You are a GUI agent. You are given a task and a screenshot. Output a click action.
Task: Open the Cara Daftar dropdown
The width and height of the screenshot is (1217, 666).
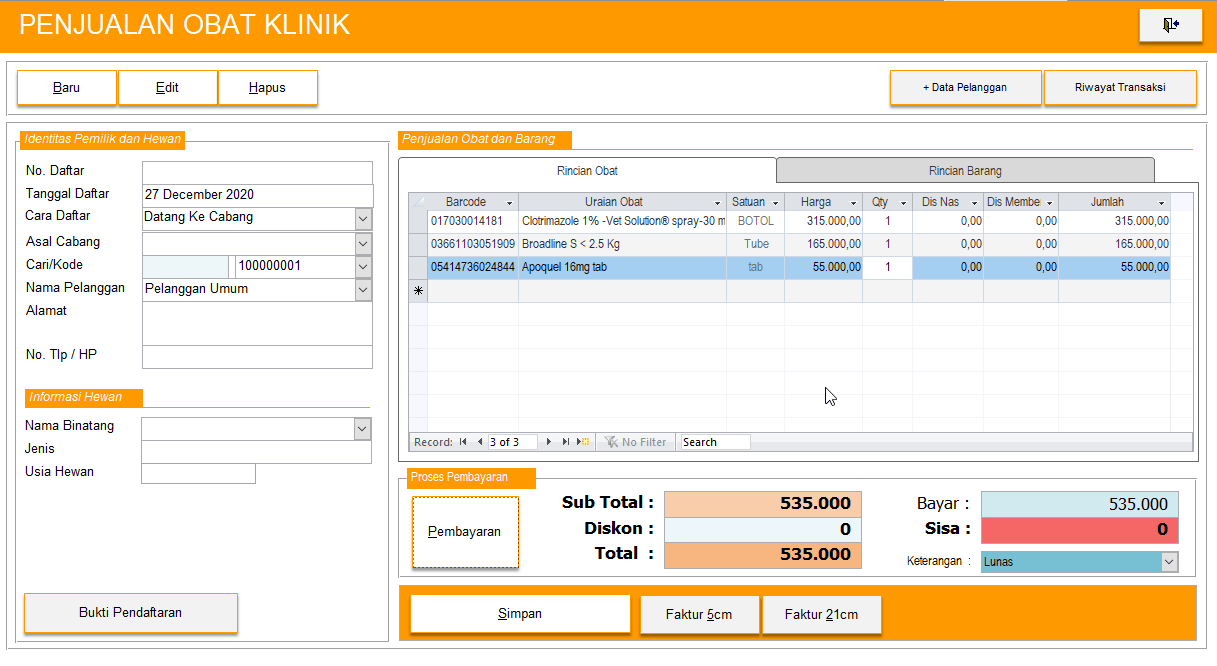point(362,218)
